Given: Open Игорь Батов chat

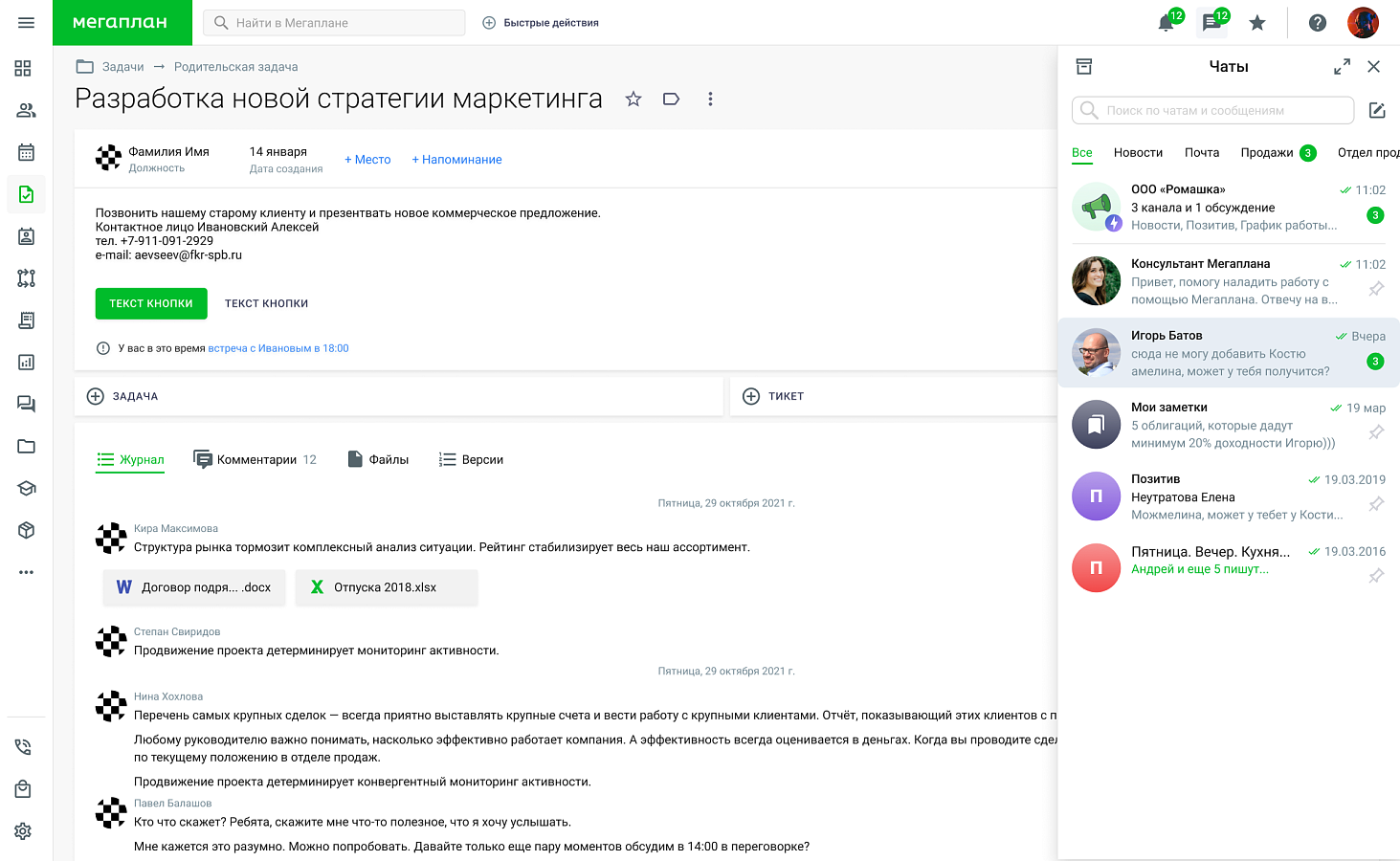Looking at the screenshot, I should [1229, 353].
